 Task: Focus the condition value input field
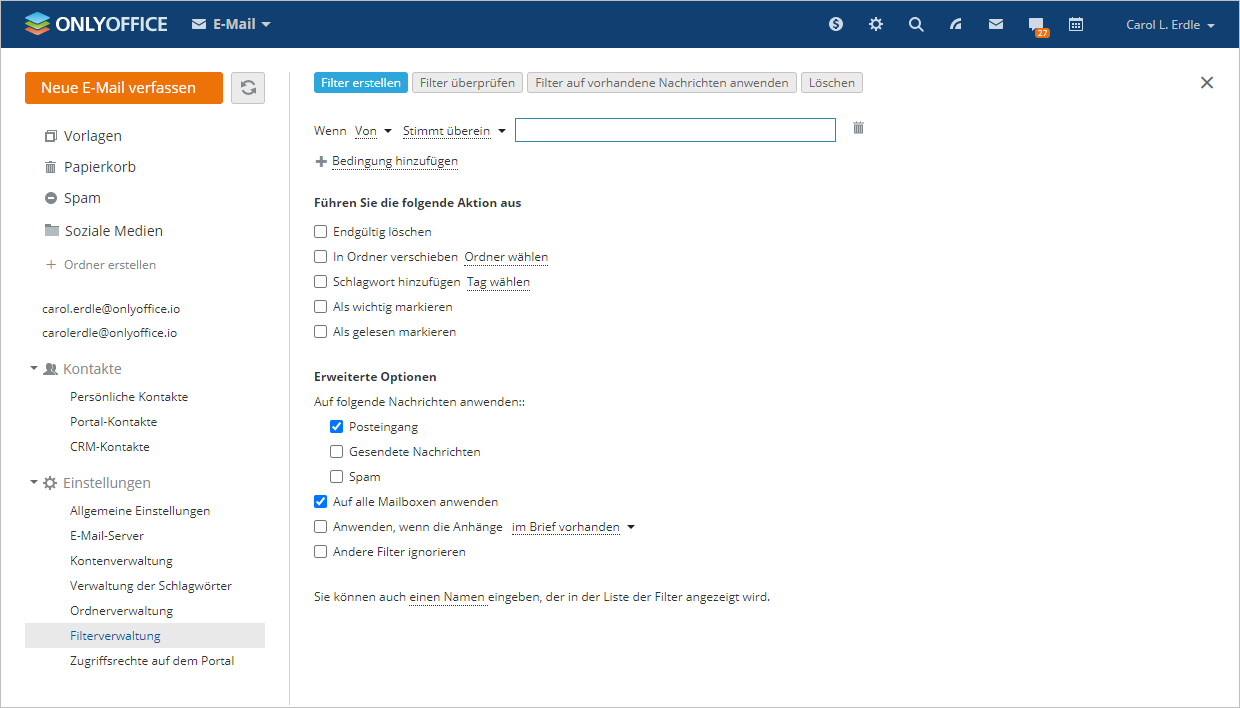coord(675,130)
